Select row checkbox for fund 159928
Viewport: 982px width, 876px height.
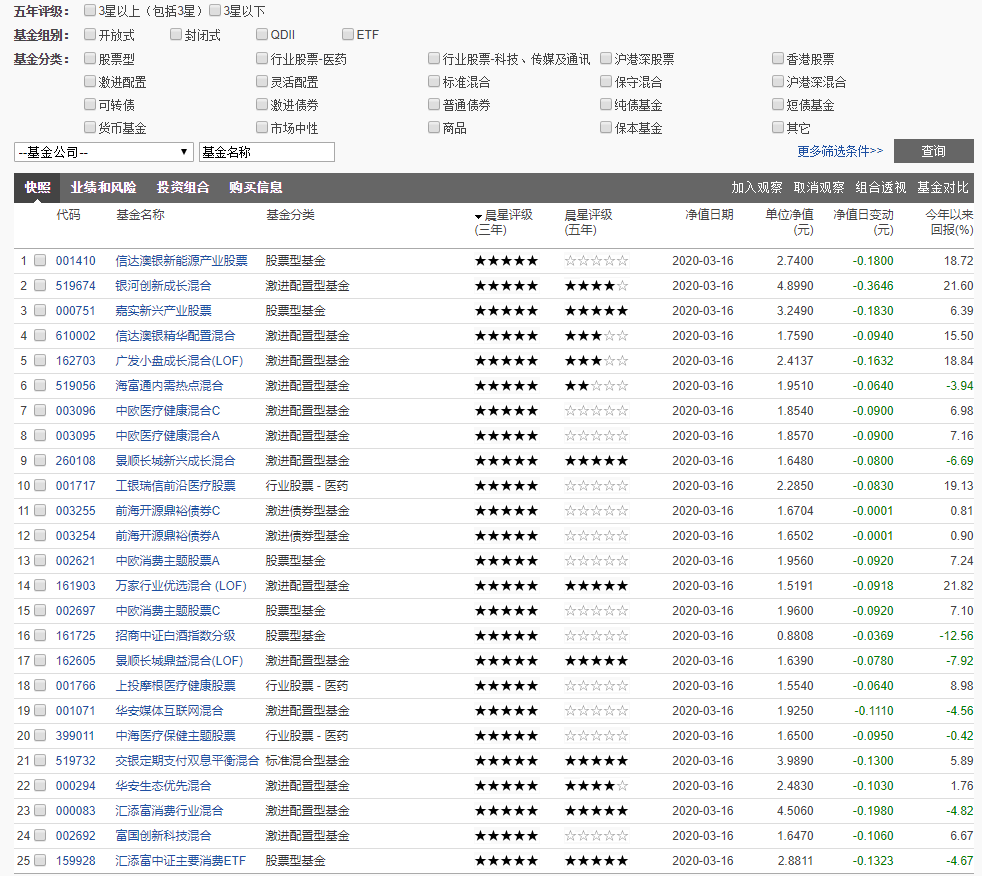[39, 860]
